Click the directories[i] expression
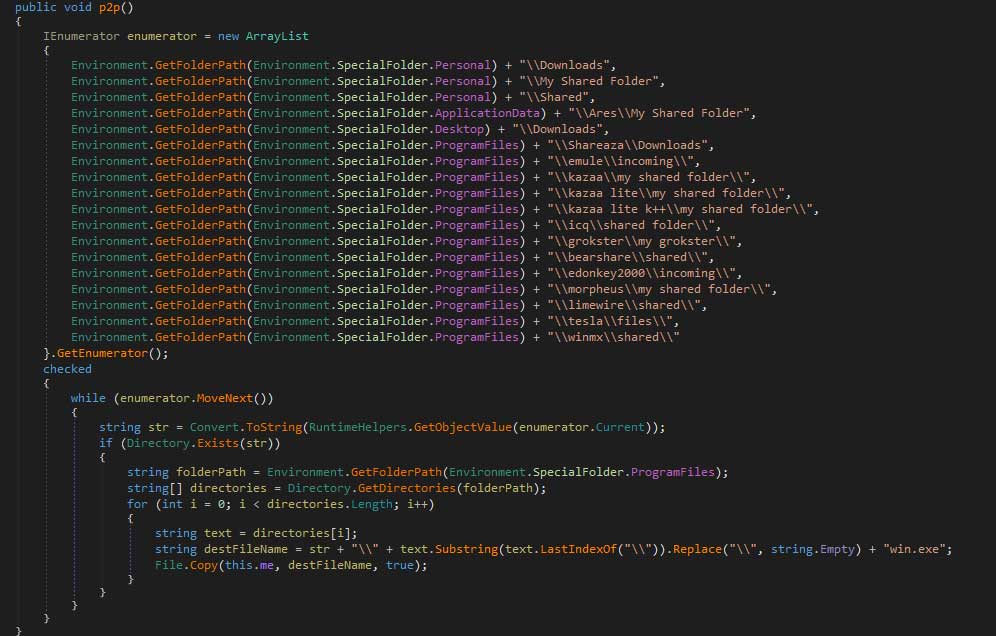Viewport: 996px width, 636px height. coord(302,533)
